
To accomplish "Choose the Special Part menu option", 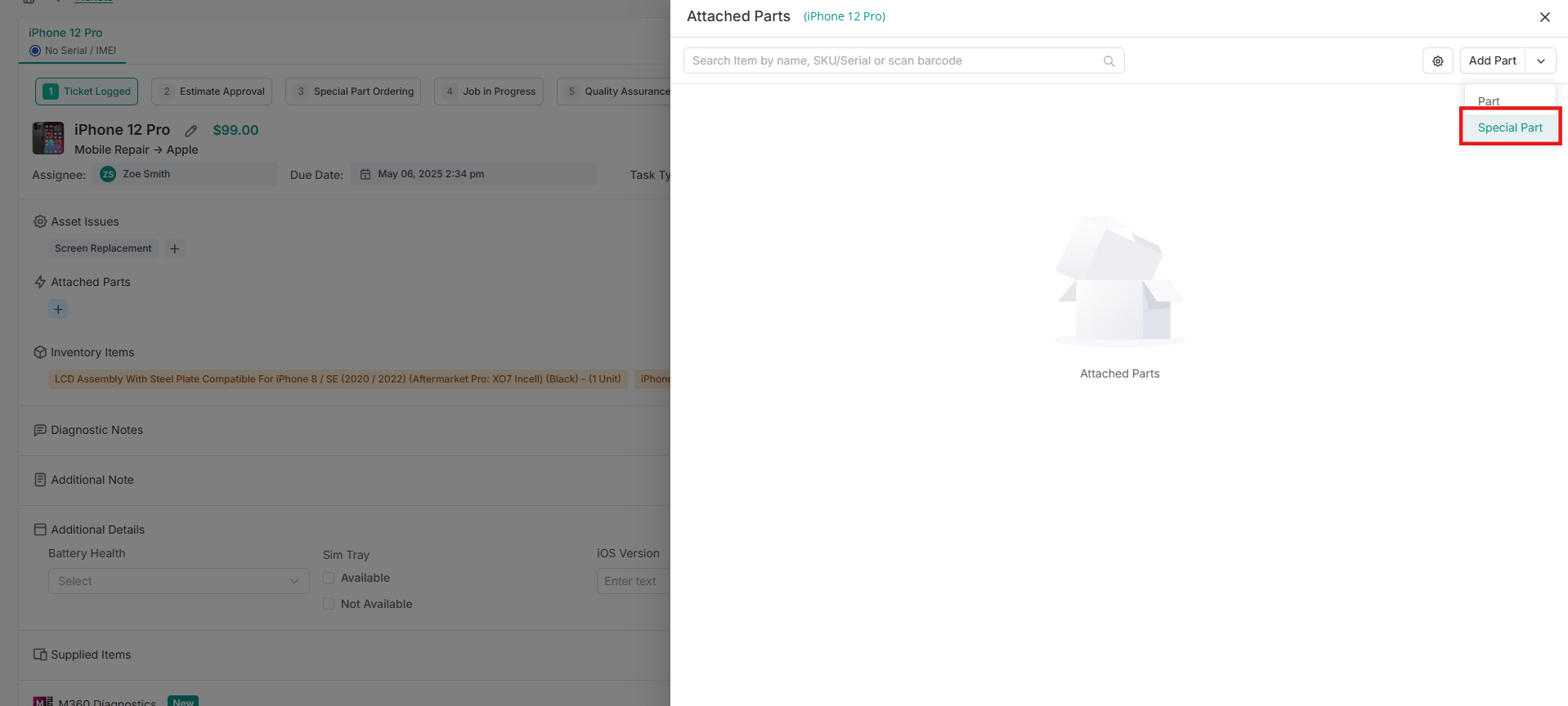I will (x=1510, y=127).
